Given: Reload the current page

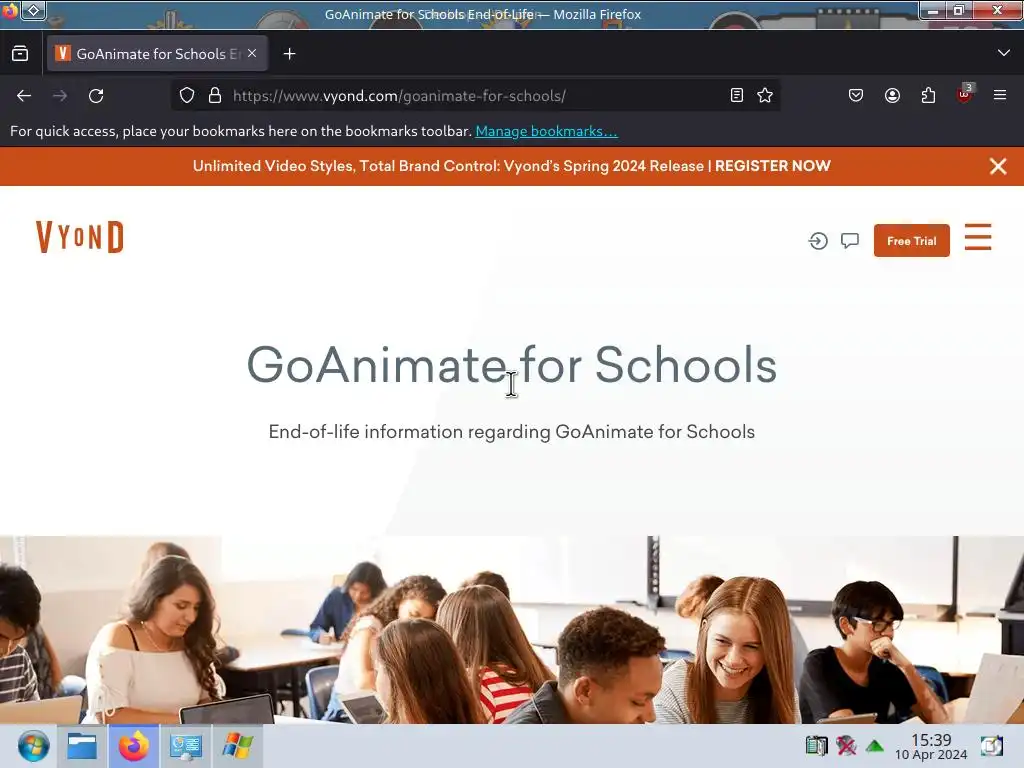Looking at the screenshot, I should click(x=96, y=96).
